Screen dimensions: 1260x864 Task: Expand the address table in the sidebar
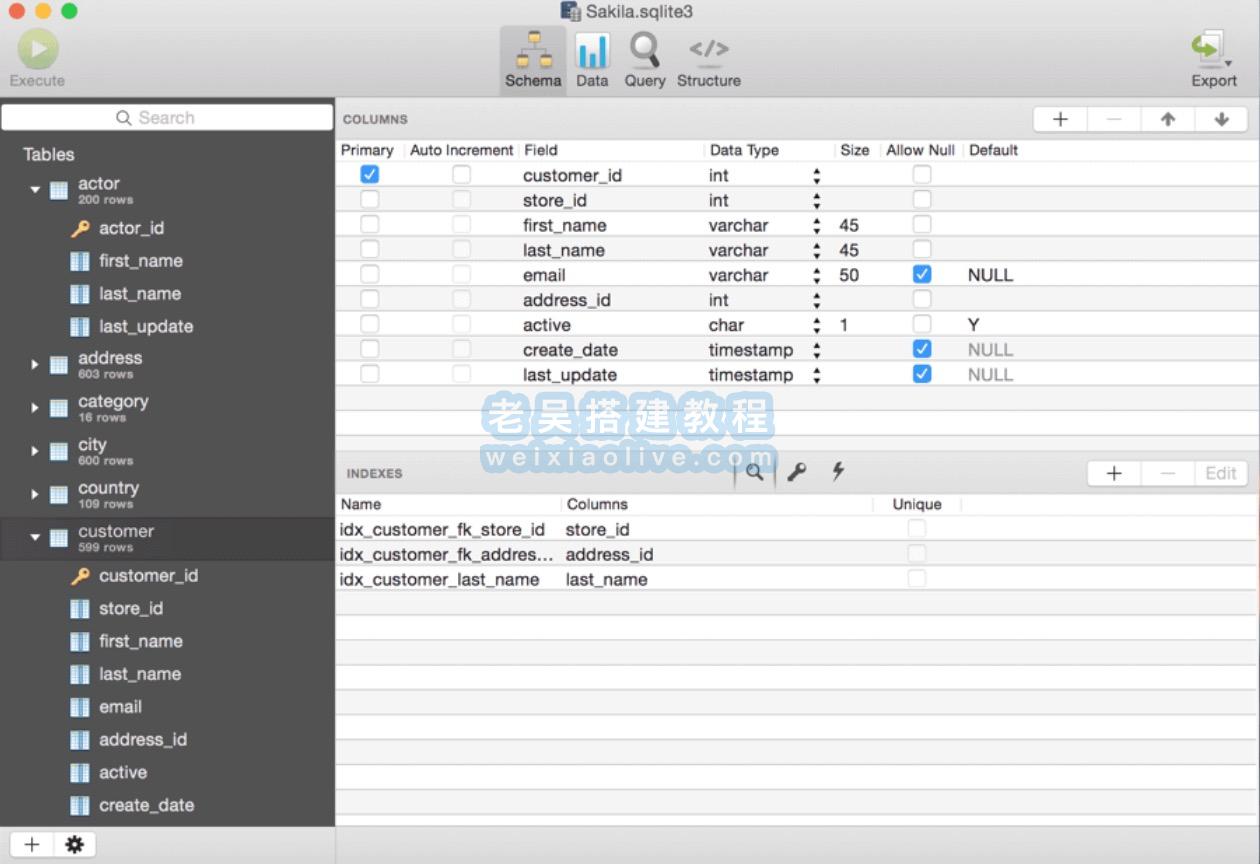pyautogui.click(x=35, y=363)
